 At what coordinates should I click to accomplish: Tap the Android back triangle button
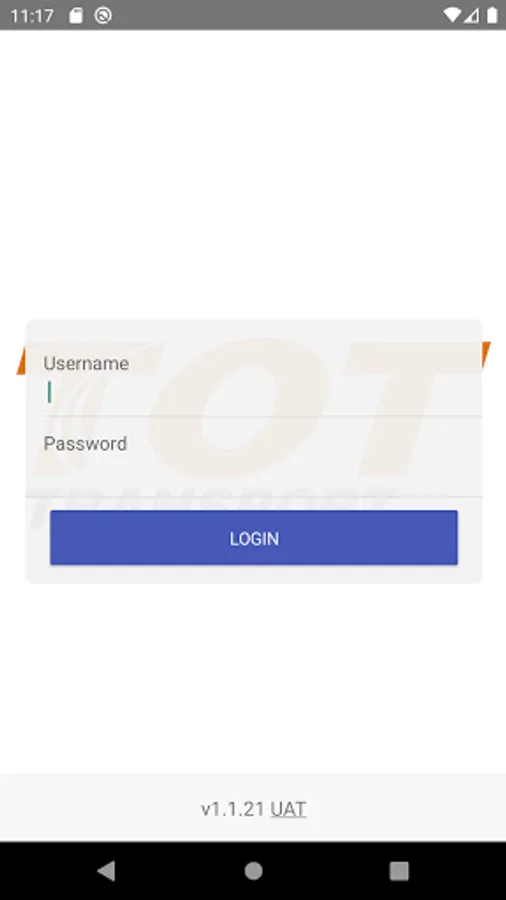[x=106, y=871]
